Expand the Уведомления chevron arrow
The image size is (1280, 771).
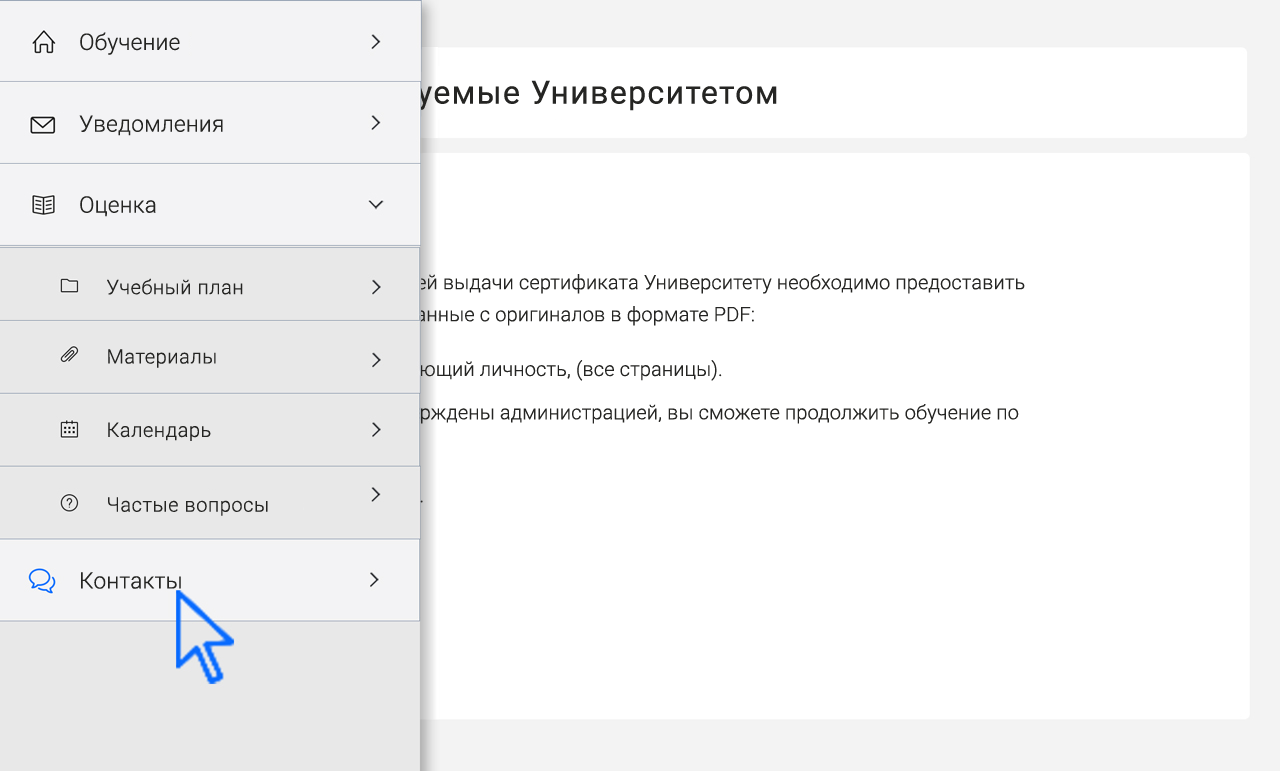(376, 123)
